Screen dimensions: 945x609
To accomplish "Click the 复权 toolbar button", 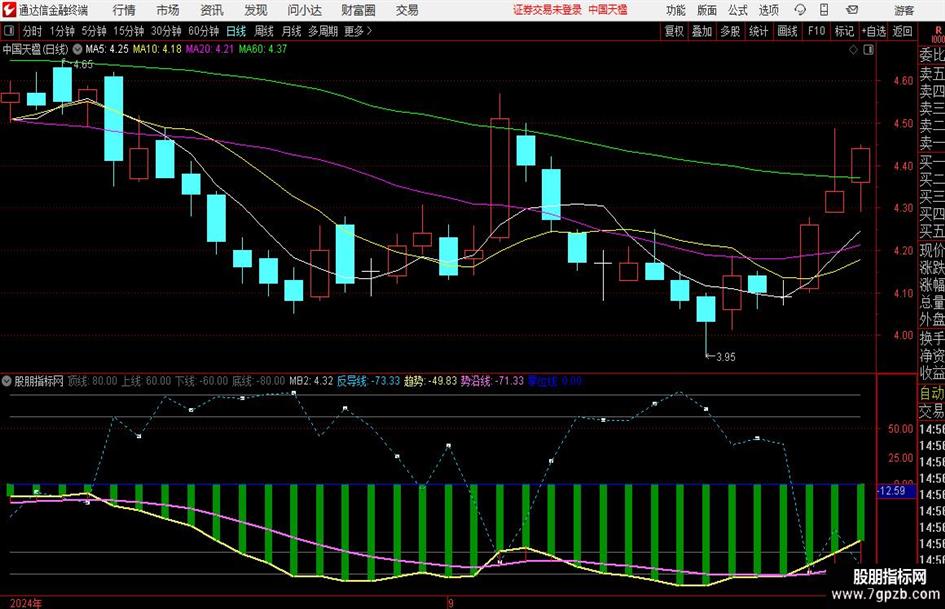I will point(674,31).
